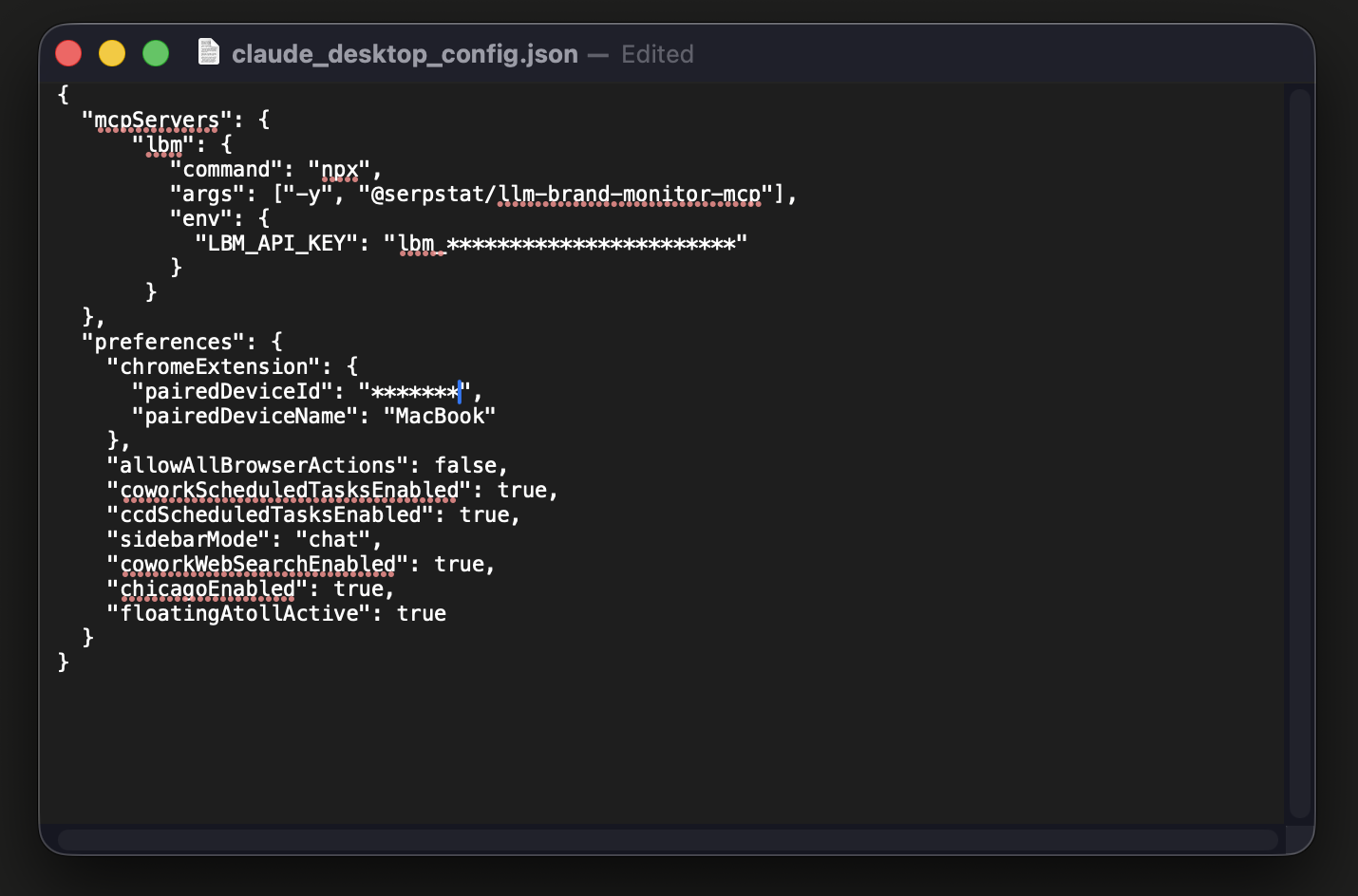Click the "chat" sidebarMode value
Viewport: 1358px width, 896px height.
pyautogui.click(x=332, y=539)
